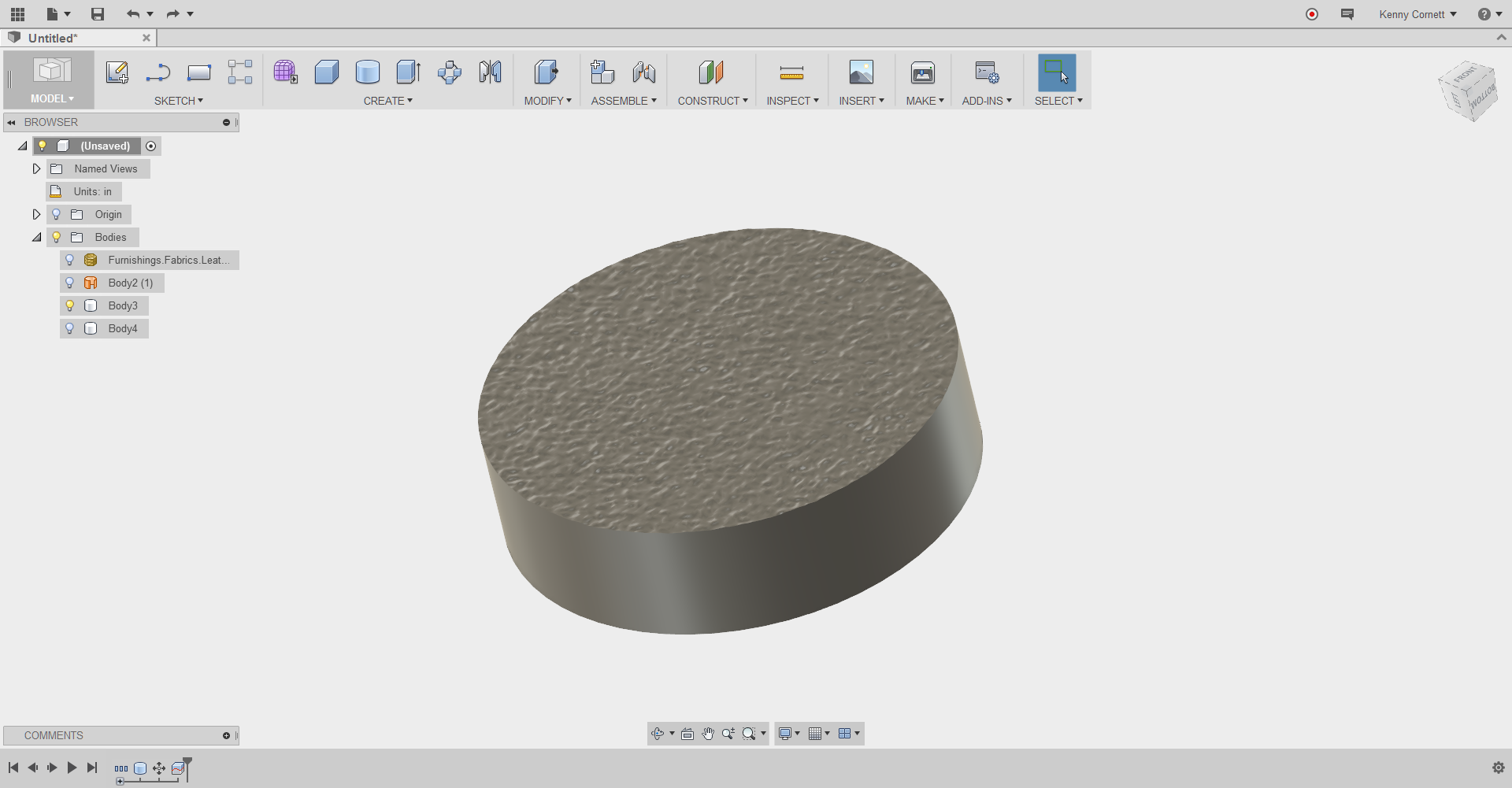1512x788 pixels.
Task: Click the Create Sketch icon
Action: pyautogui.click(x=117, y=72)
